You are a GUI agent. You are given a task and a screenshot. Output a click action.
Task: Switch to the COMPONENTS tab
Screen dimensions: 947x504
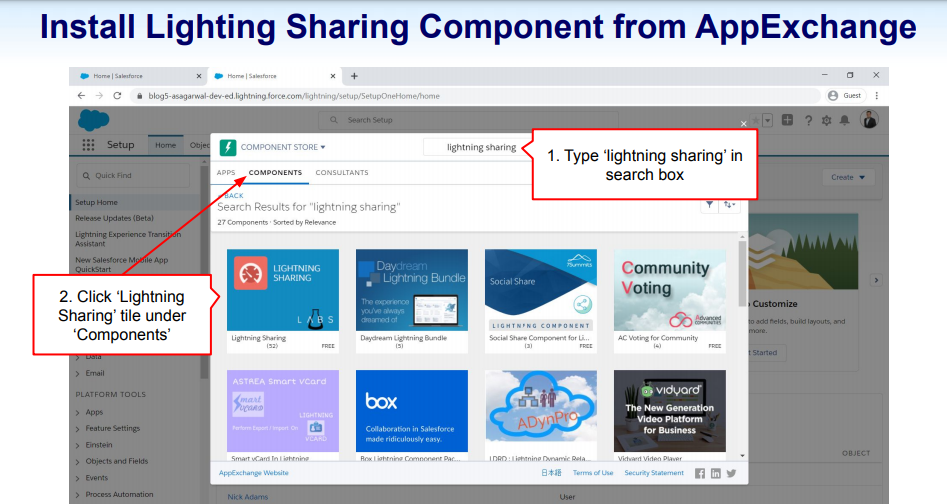[275, 173]
